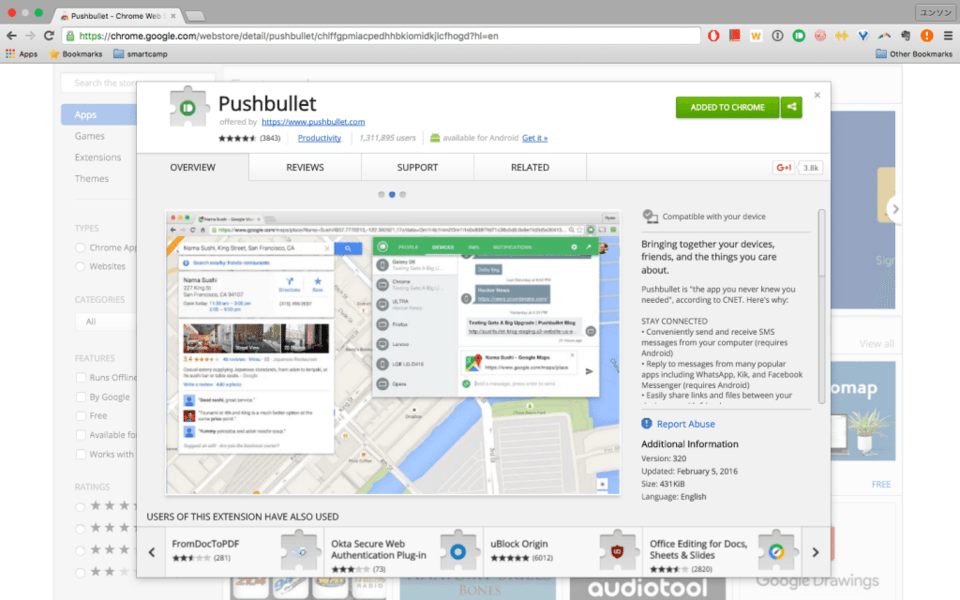Open the Chrome hamburger menu
960x600 pixels.
click(x=948, y=36)
